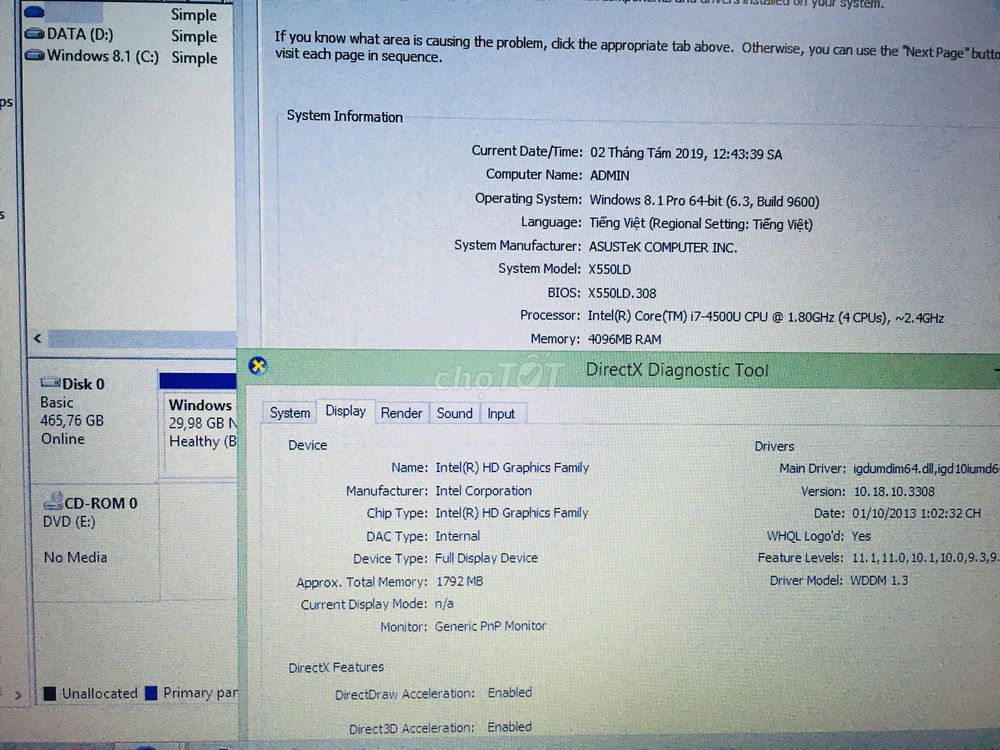Click the DirectX Diagnostic Tool title bar icon
1000x750 pixels.
click(x=258, y=366)
